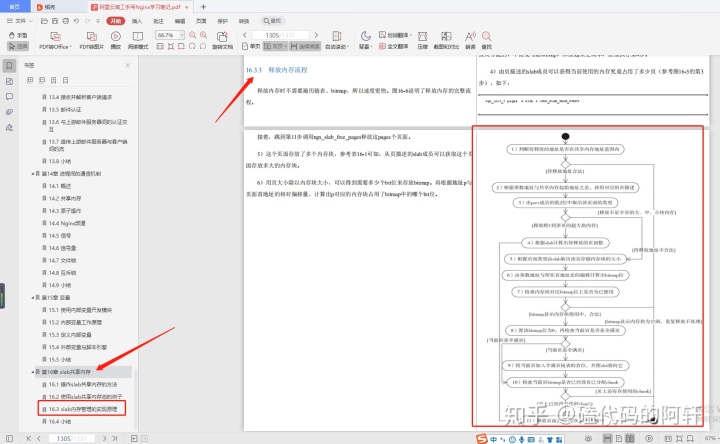Toggle eye protection mode in status bar
The width and height of the screenshot is (720, 444).
point(588,438)
